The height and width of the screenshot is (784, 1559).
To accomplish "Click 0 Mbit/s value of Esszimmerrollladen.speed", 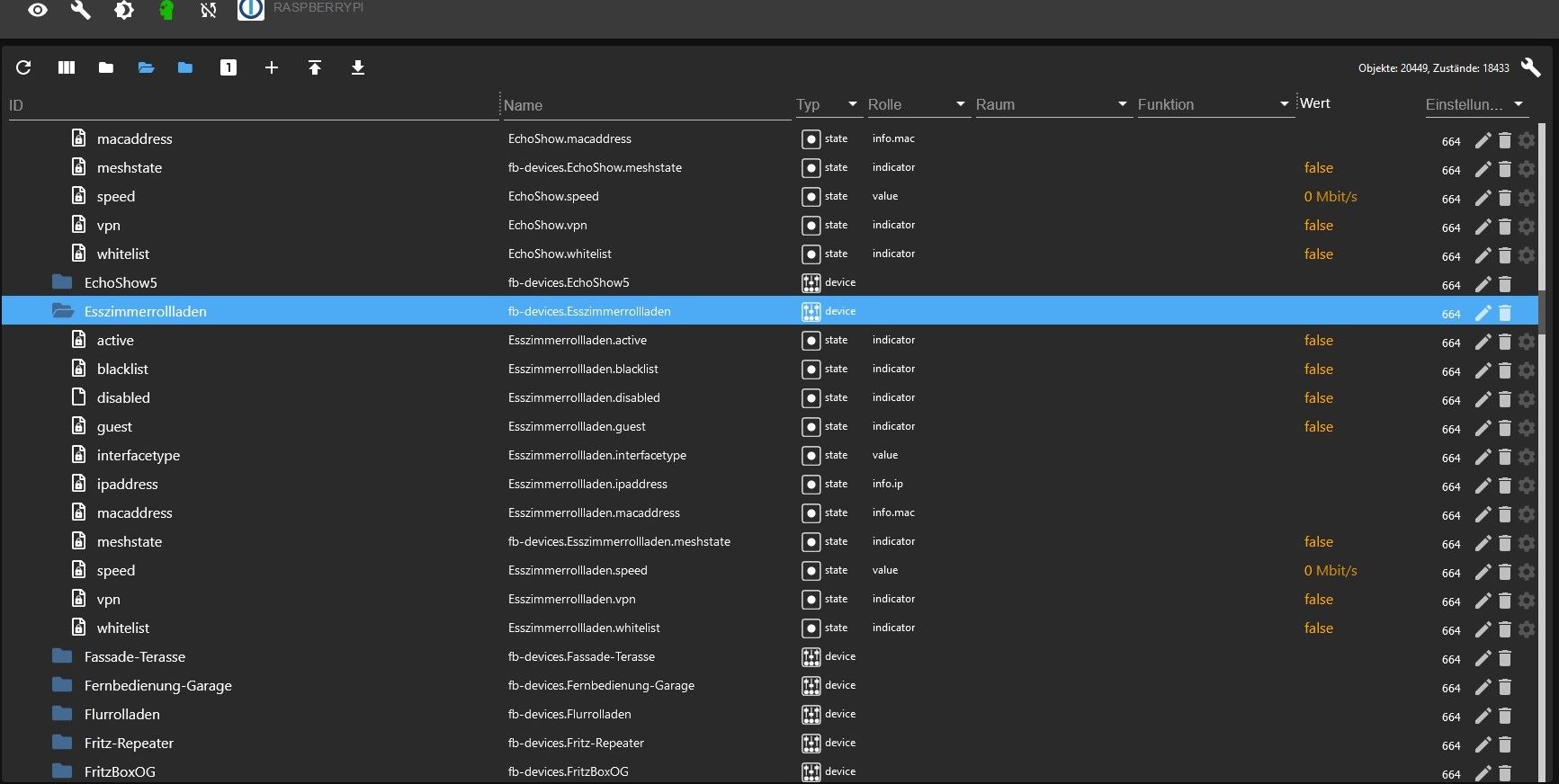I will pos(1331,570).
